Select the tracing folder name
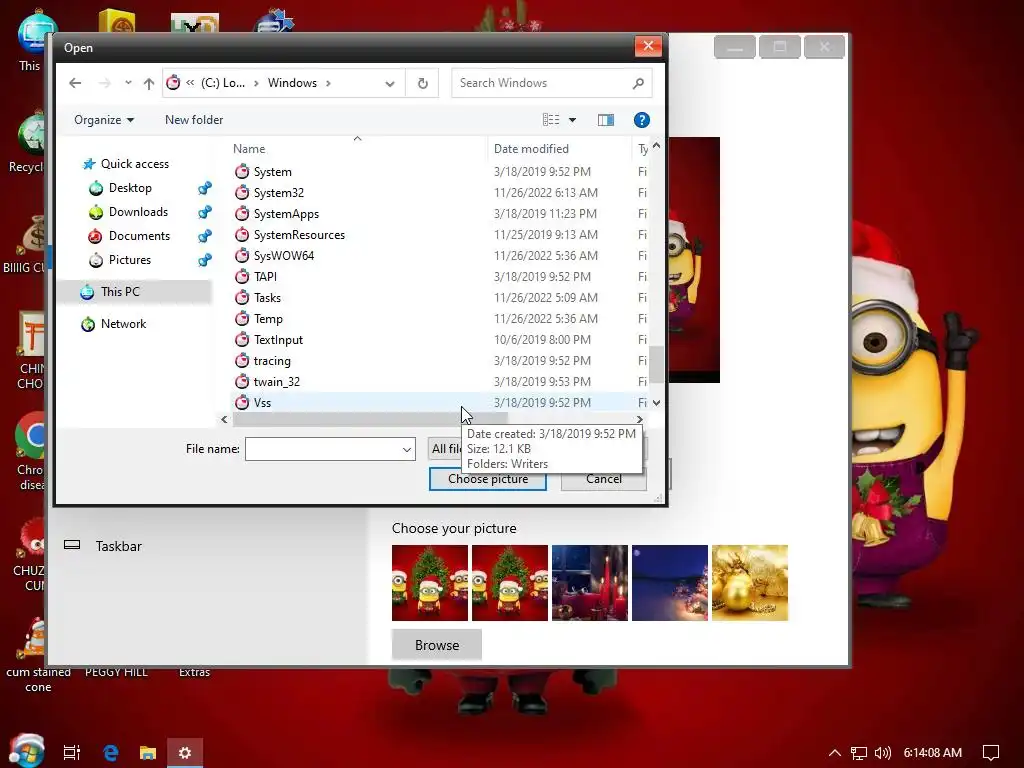 tap(272, 360)
